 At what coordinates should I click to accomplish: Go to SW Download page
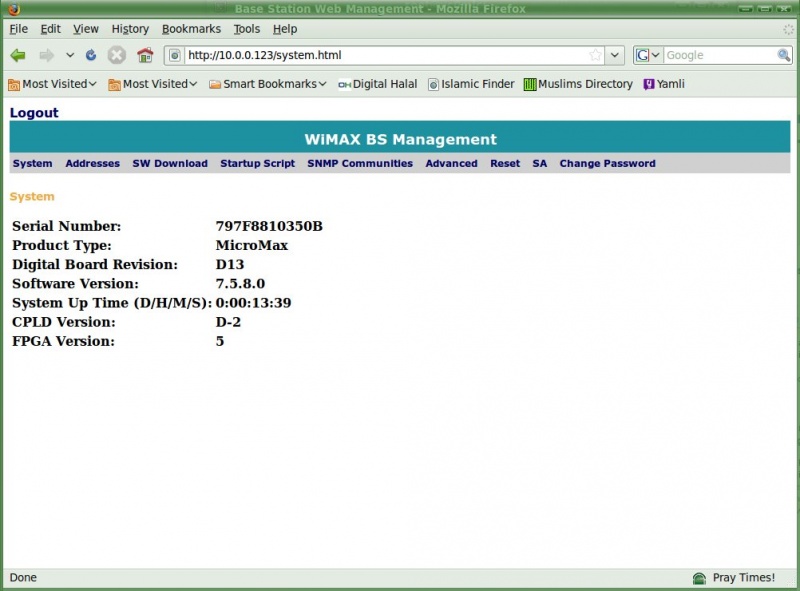tap(170, 163)
